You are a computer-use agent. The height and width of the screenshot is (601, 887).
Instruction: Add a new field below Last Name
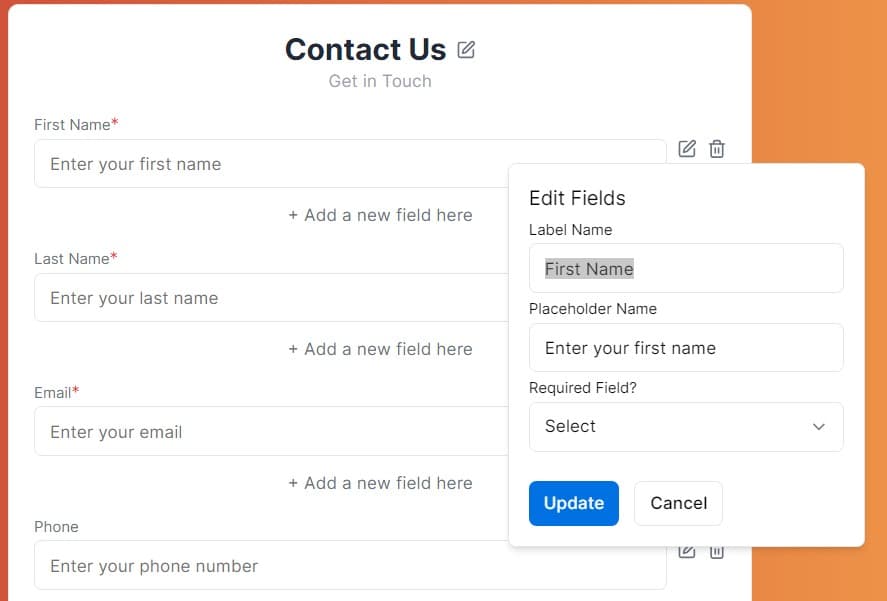pyautogui.click(x=380, y=349)
